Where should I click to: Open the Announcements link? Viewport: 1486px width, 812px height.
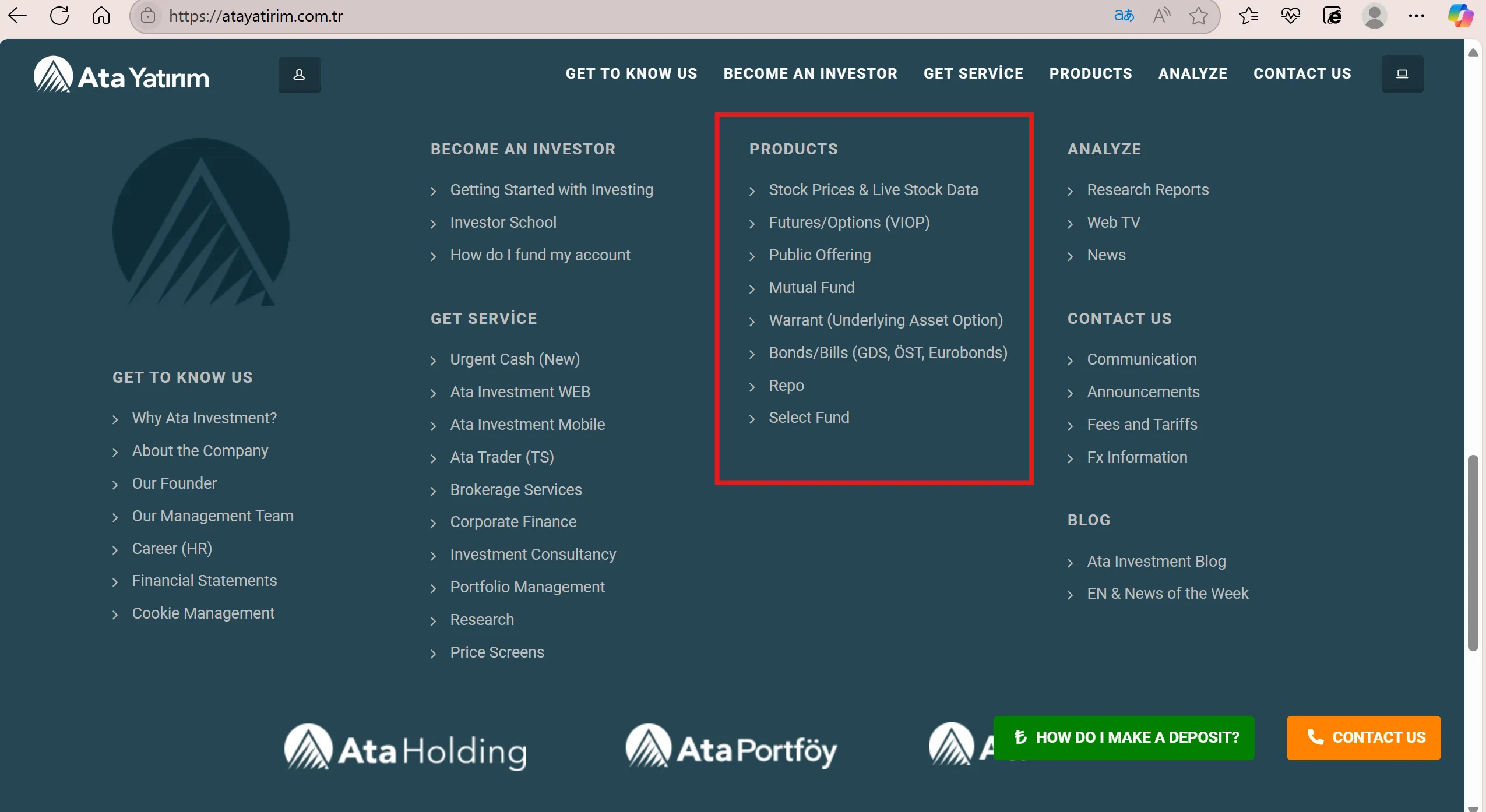(1143, 392)
